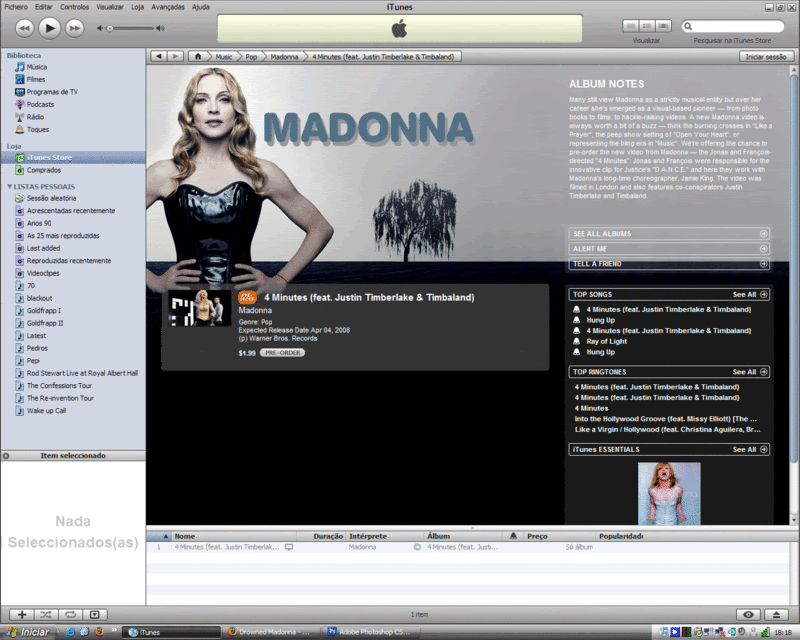This screenshot has height=640, width=800.
Task: Click Tell a Friend
Action: [669, 264]
